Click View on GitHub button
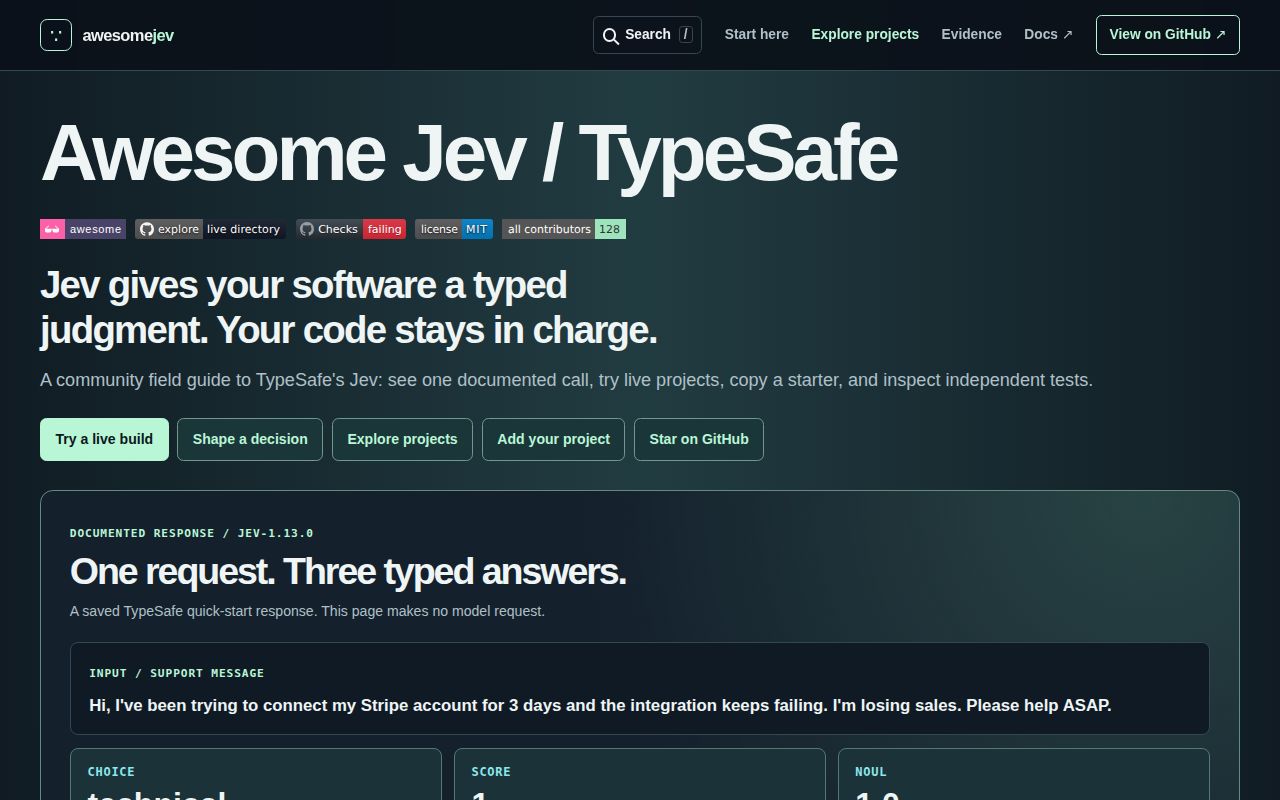 pyautogui.click(x=1168, y=35)
